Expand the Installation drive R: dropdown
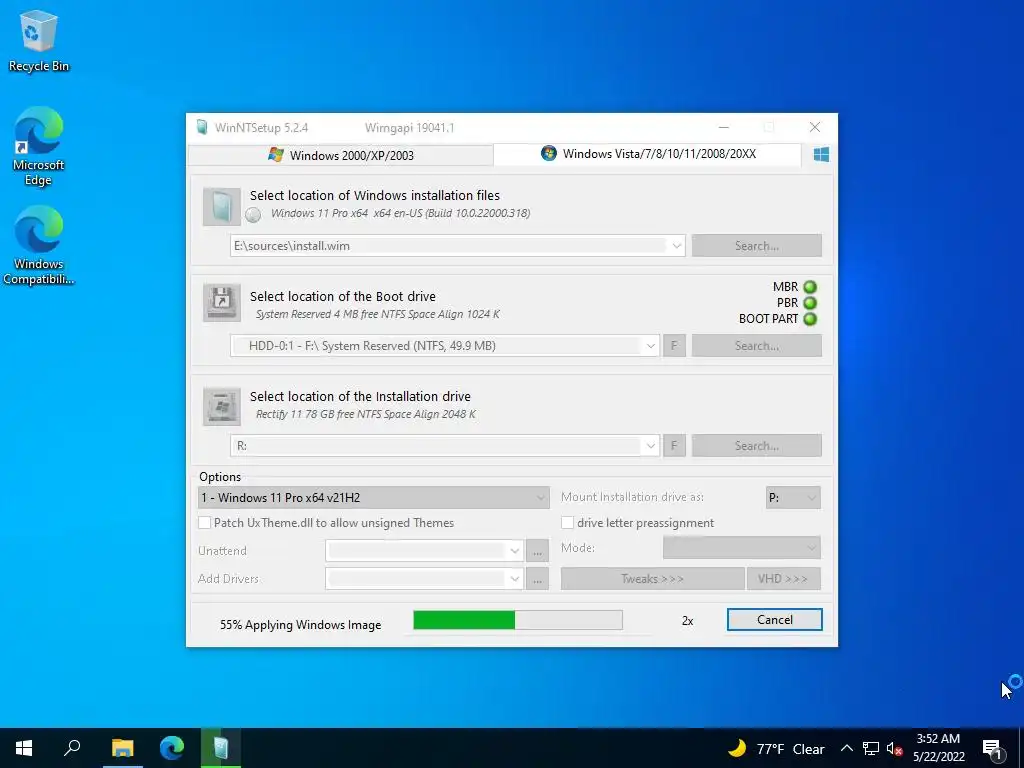Viewport: 1024px width, 768px height. 650,446
